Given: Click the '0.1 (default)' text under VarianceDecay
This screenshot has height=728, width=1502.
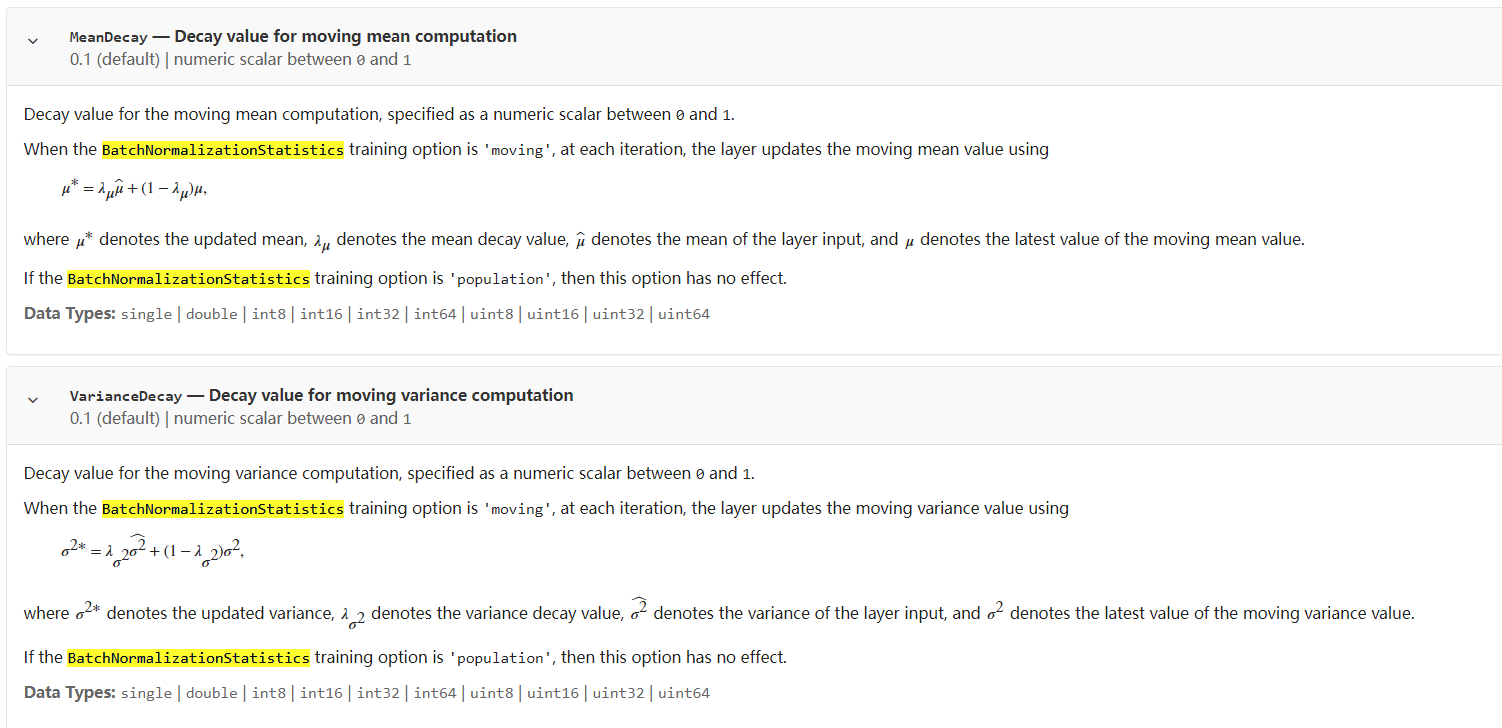Looking at the screenshot, I should coord(115,418).
